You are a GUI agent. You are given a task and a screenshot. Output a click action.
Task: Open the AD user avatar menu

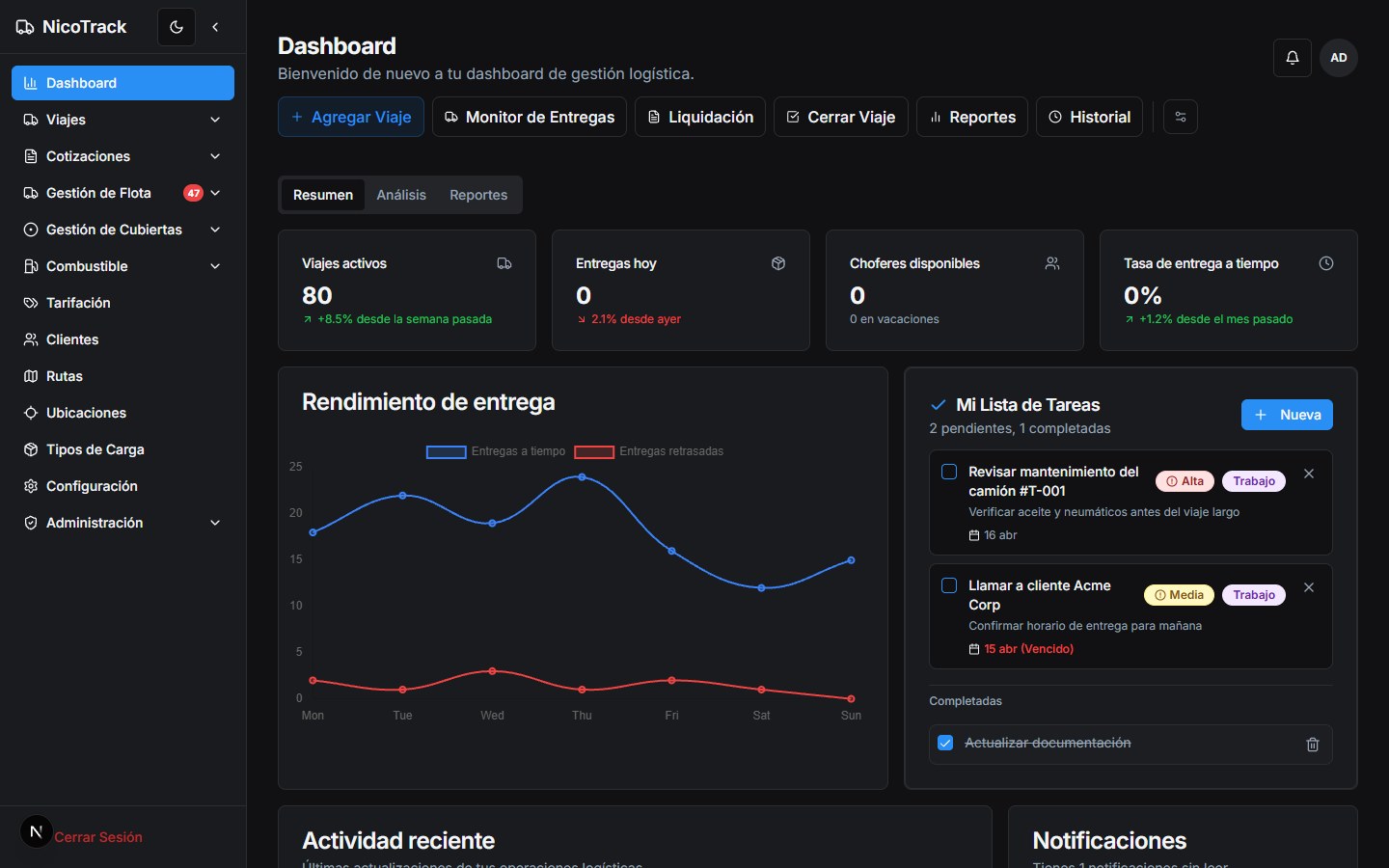[1339, 58]
